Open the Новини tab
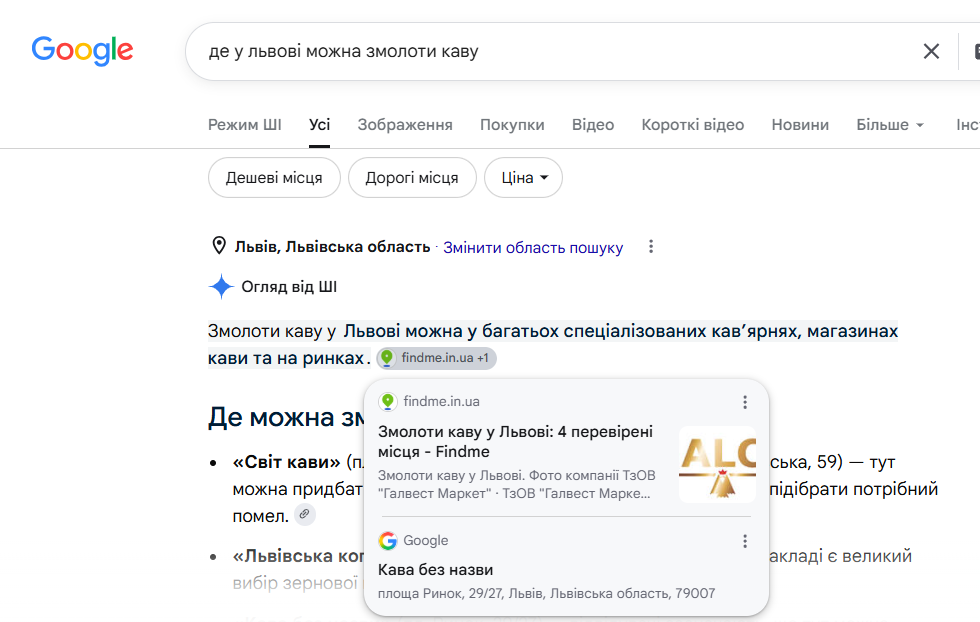Screen dimensions: 980x622 point(800,125)
